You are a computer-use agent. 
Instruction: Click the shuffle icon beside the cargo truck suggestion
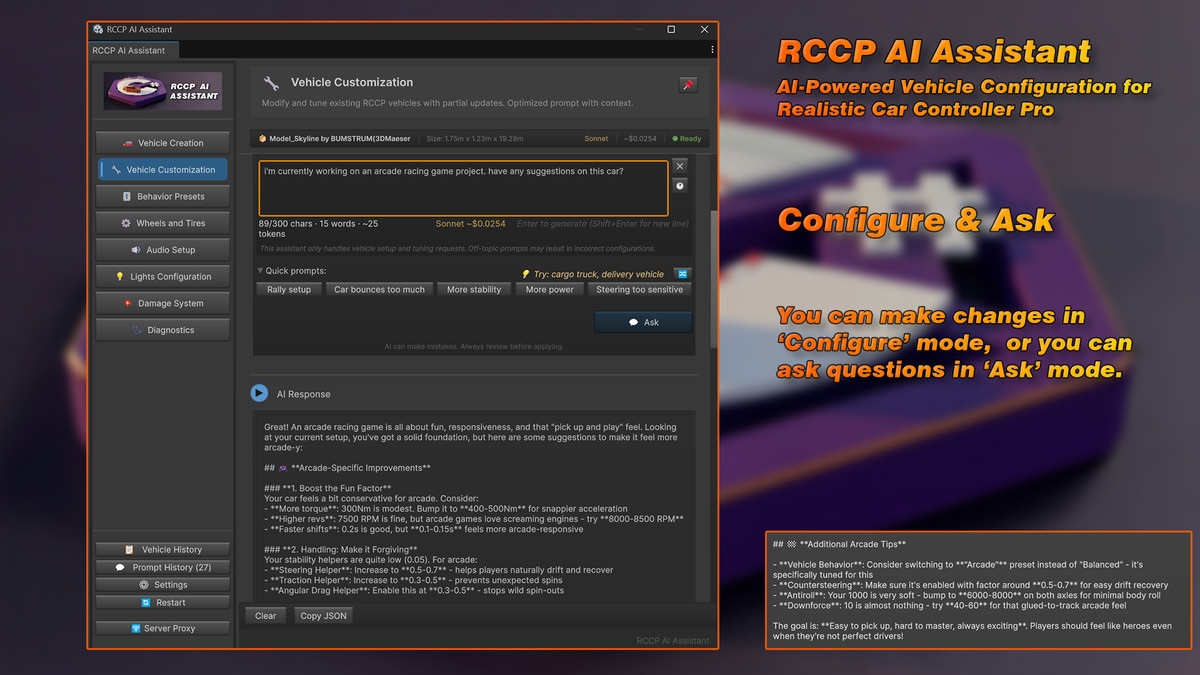[682, 273]
